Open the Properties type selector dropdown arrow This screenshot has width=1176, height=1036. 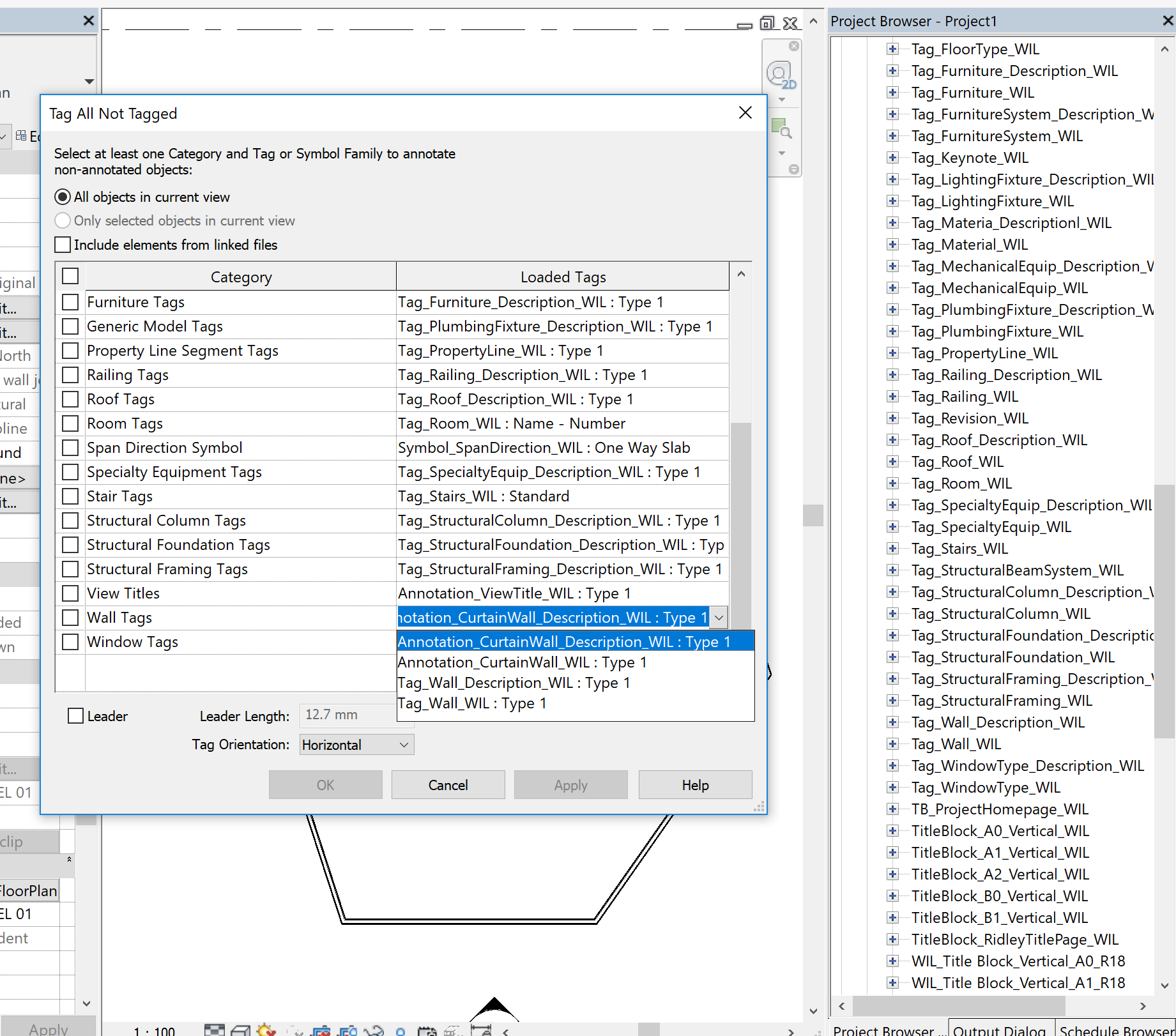click(x=89, y=81)
